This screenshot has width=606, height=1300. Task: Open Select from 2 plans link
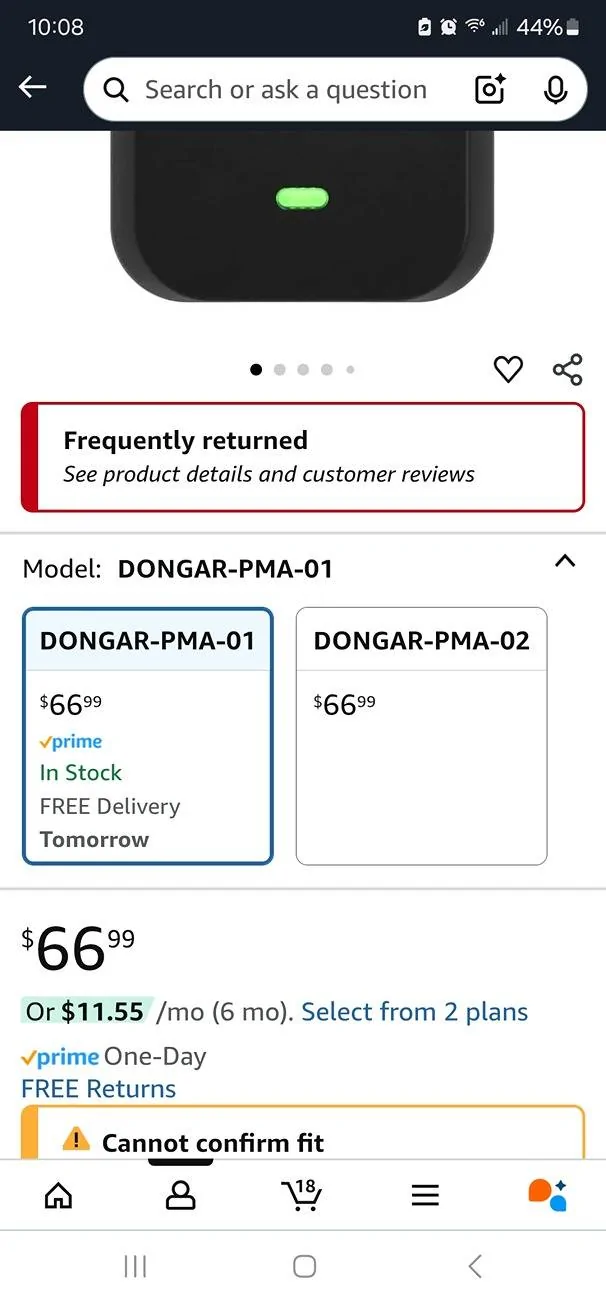click(414, 1012)
